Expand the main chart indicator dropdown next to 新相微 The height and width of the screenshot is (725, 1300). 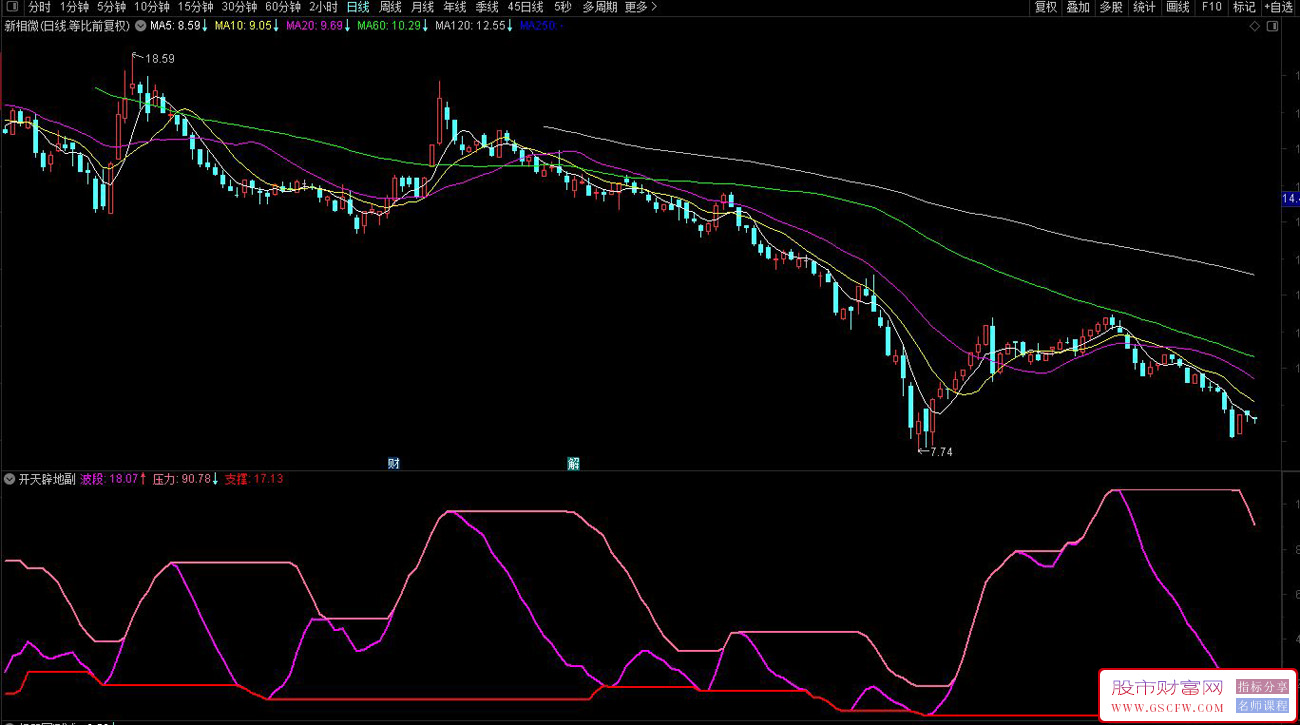[x=139, y=26]
